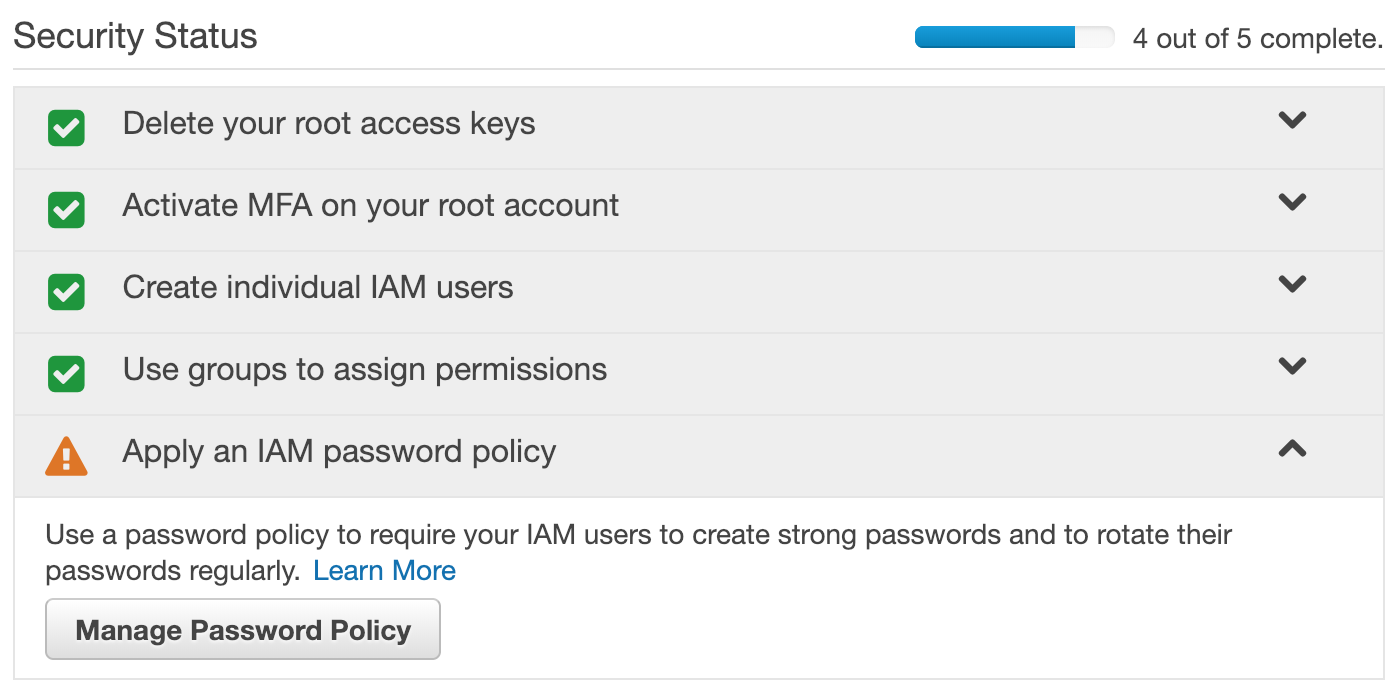Collapse the Apply an IAM password policy section
This screenshot has height=689, width=1400.
click(1292, 448)
